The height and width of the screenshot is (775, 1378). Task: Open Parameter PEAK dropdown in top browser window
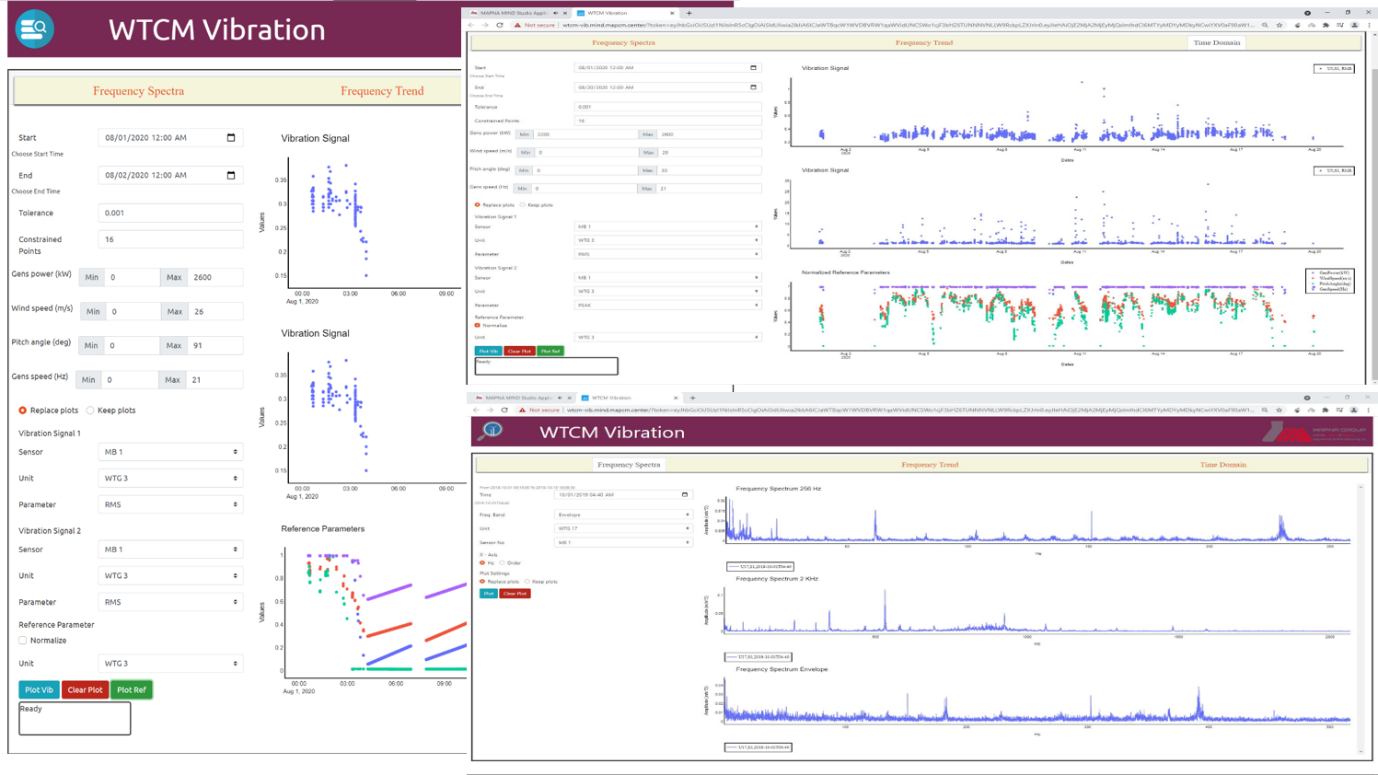668,305
